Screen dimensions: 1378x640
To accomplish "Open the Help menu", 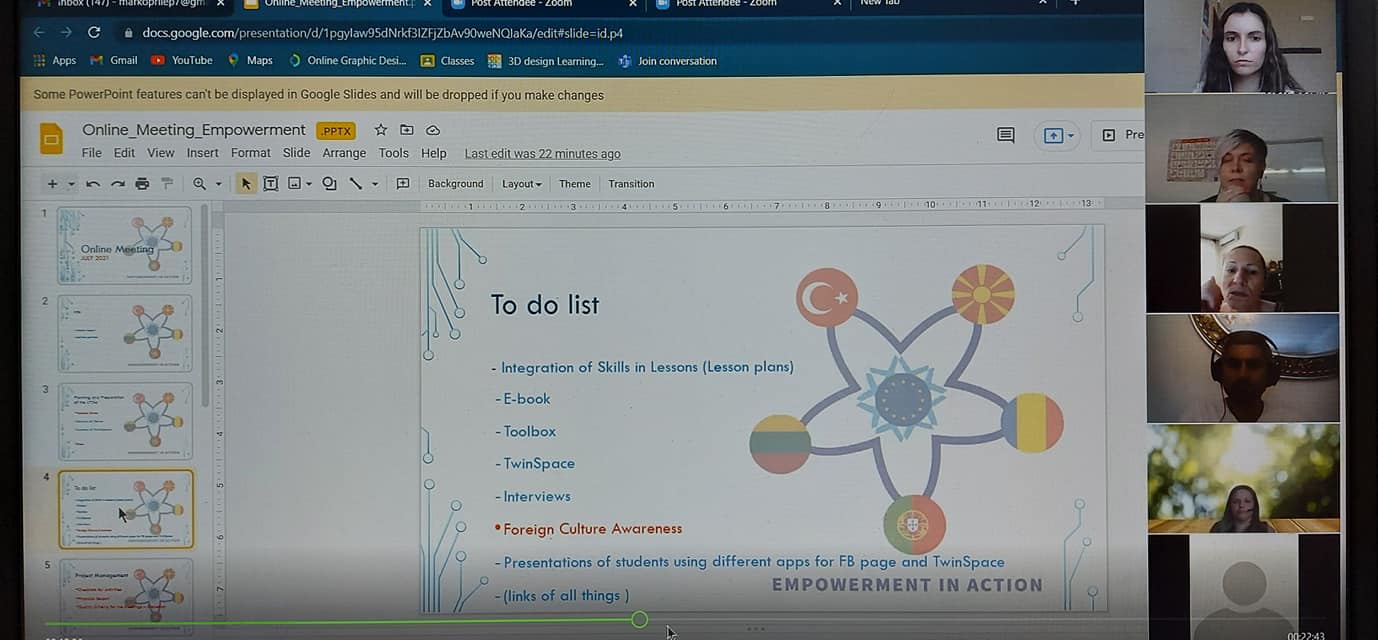I will [x=433, y=153].
